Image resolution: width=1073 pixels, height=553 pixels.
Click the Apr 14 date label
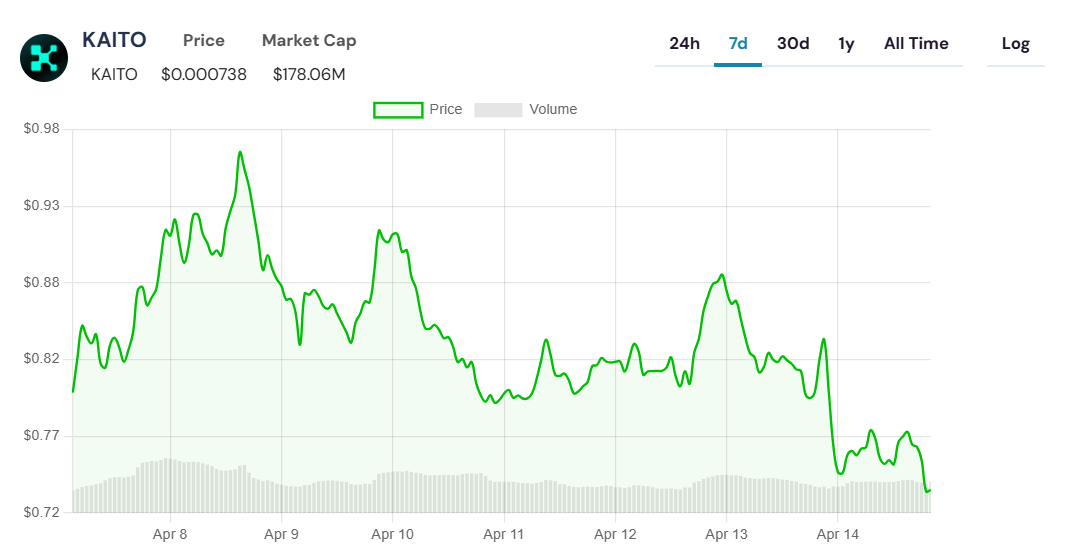point(838,535)
